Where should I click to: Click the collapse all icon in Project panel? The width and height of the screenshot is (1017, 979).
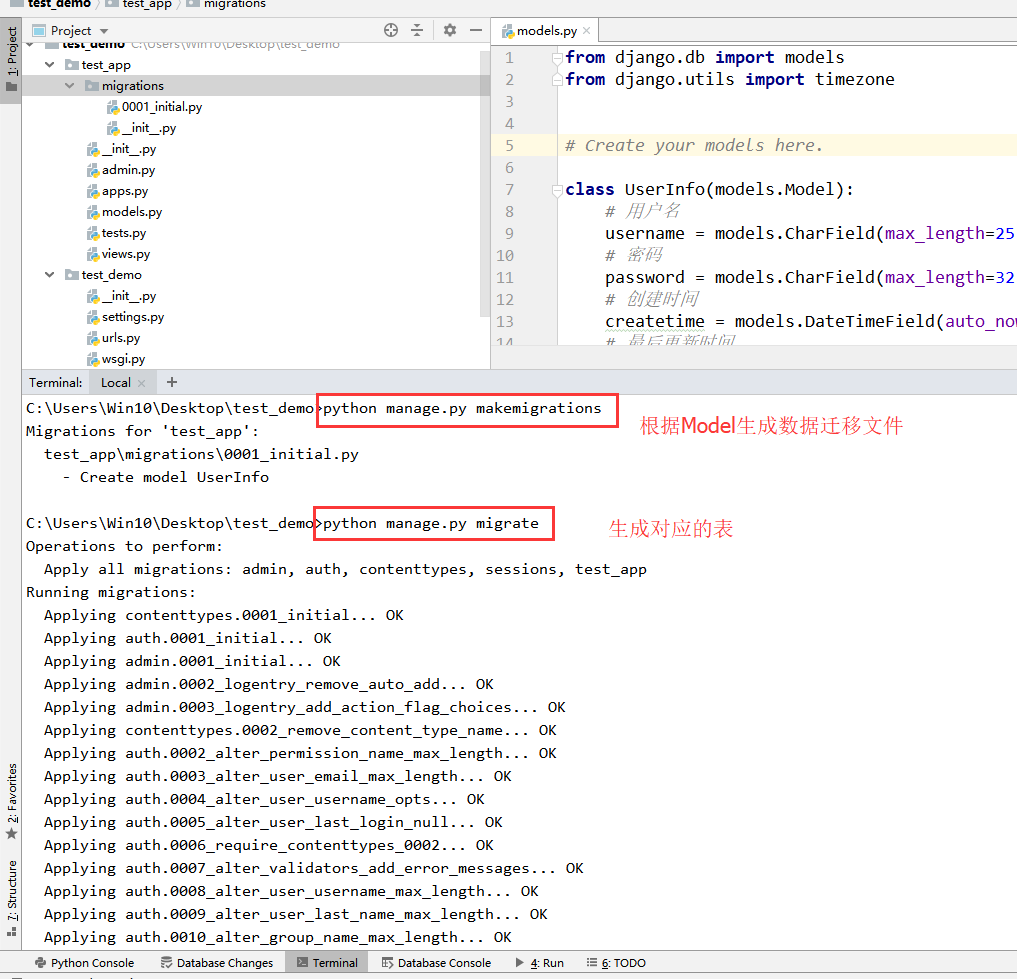[x=417, y=30]
